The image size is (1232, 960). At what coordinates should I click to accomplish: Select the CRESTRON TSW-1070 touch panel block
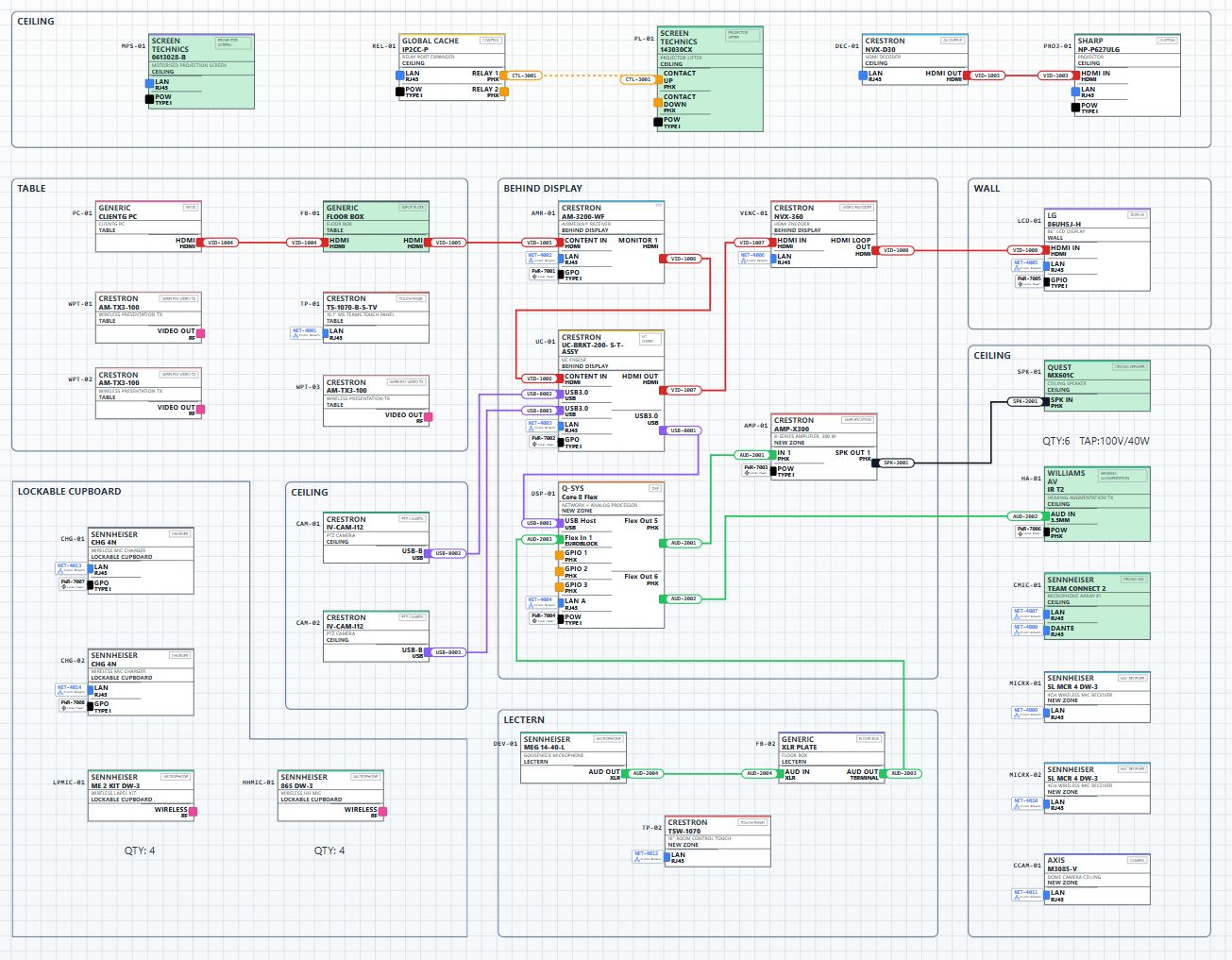(x=718, y=841)
